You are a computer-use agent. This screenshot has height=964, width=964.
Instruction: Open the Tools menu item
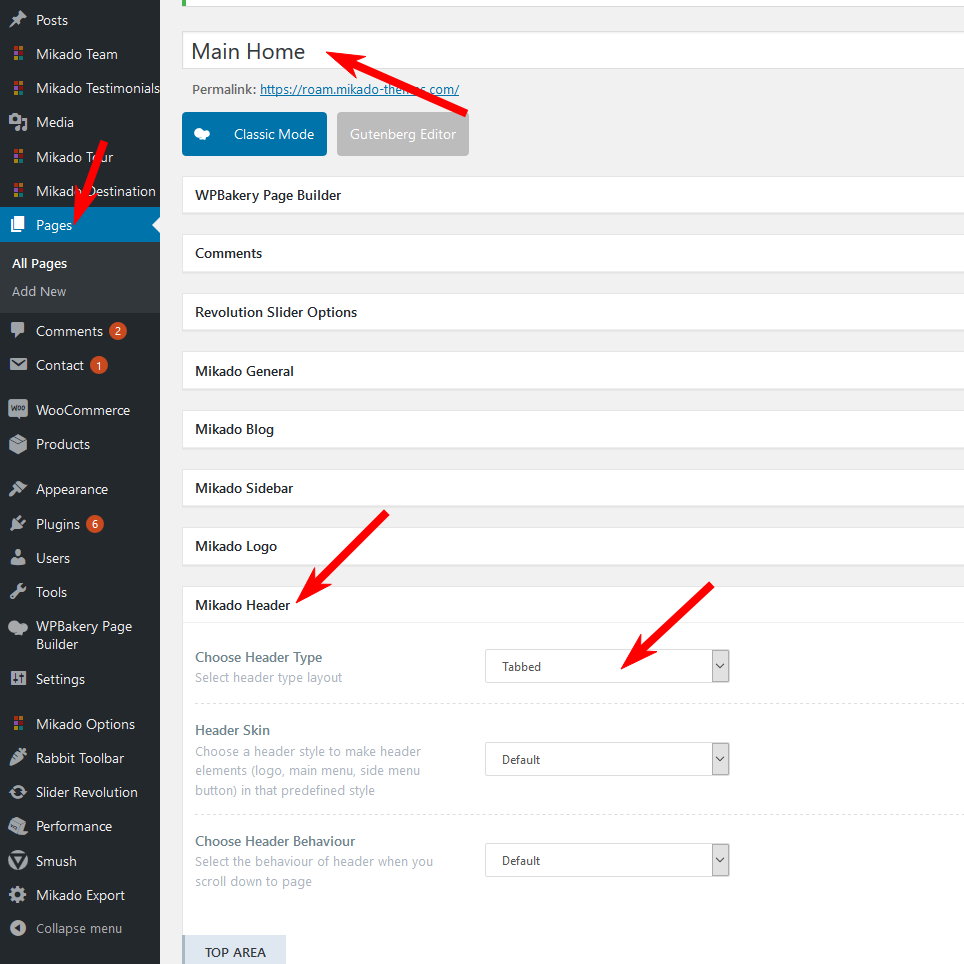point(51,592)
